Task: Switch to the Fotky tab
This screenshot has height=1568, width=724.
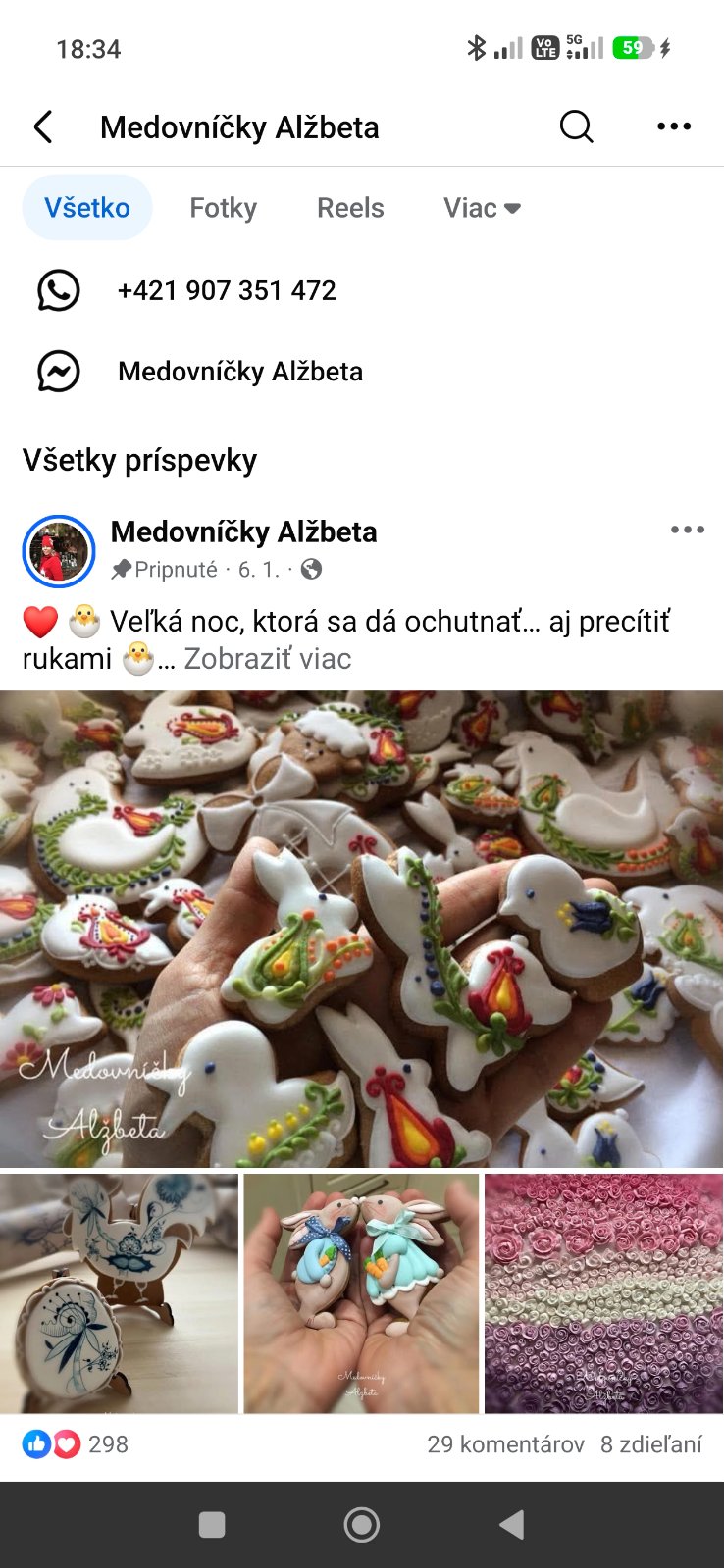Action: coord(224,208)
